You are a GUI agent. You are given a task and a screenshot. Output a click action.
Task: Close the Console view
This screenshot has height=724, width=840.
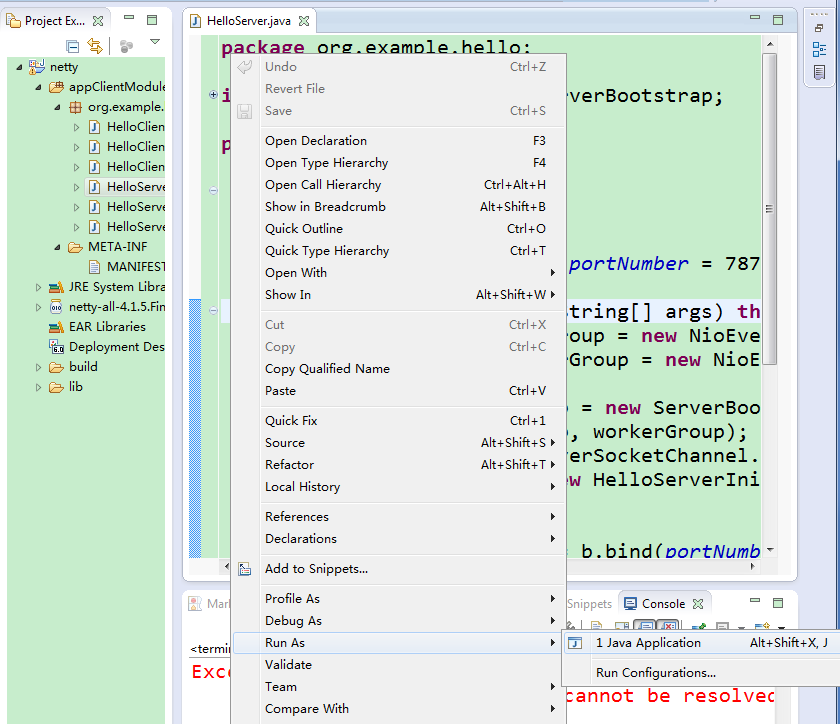pos(698,604)
